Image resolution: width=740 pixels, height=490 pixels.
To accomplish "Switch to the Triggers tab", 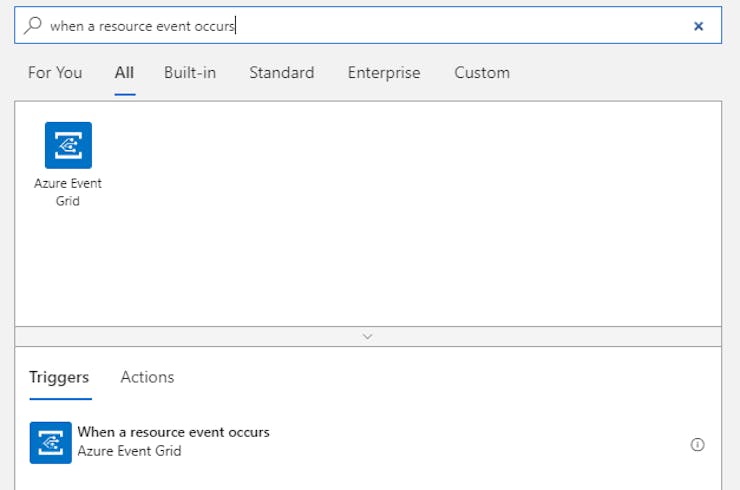I will click(59, 377).
